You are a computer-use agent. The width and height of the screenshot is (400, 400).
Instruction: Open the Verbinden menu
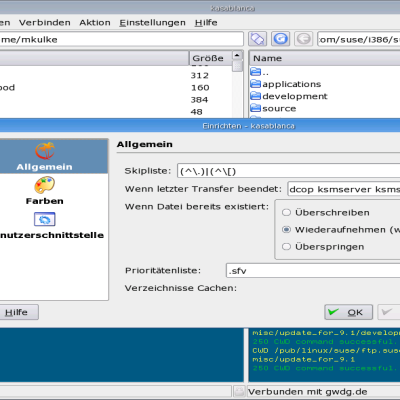pyautogui.click(x=45, y=23)
